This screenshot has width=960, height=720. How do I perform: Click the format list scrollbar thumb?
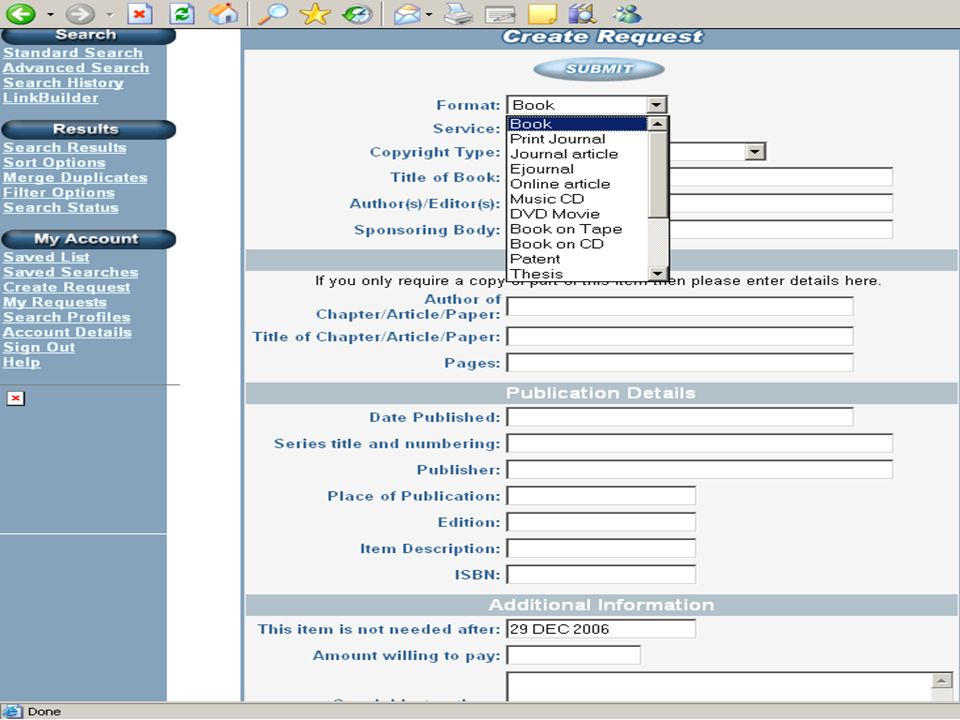[658, 174]
